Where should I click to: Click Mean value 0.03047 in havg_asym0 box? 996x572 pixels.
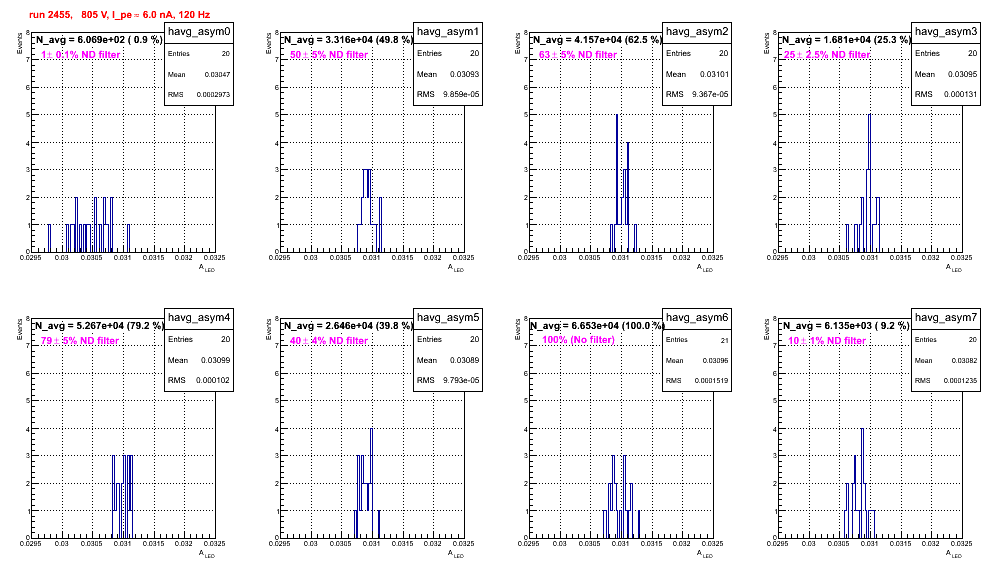point(217,74)
